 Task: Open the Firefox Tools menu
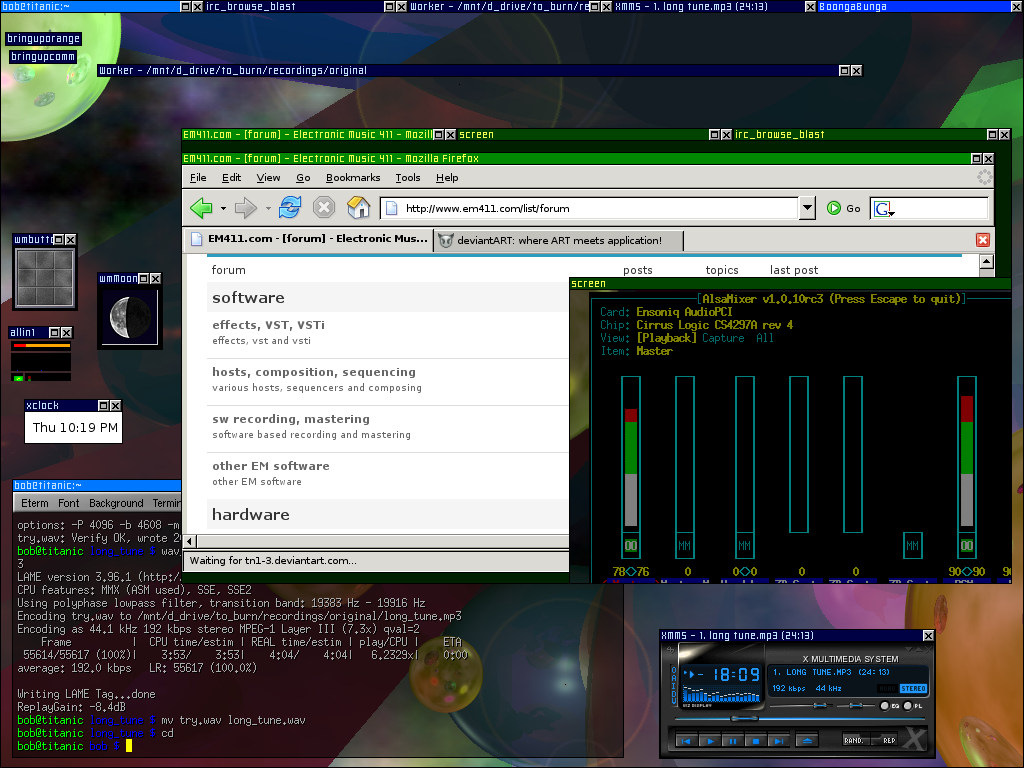click(408, 178)
